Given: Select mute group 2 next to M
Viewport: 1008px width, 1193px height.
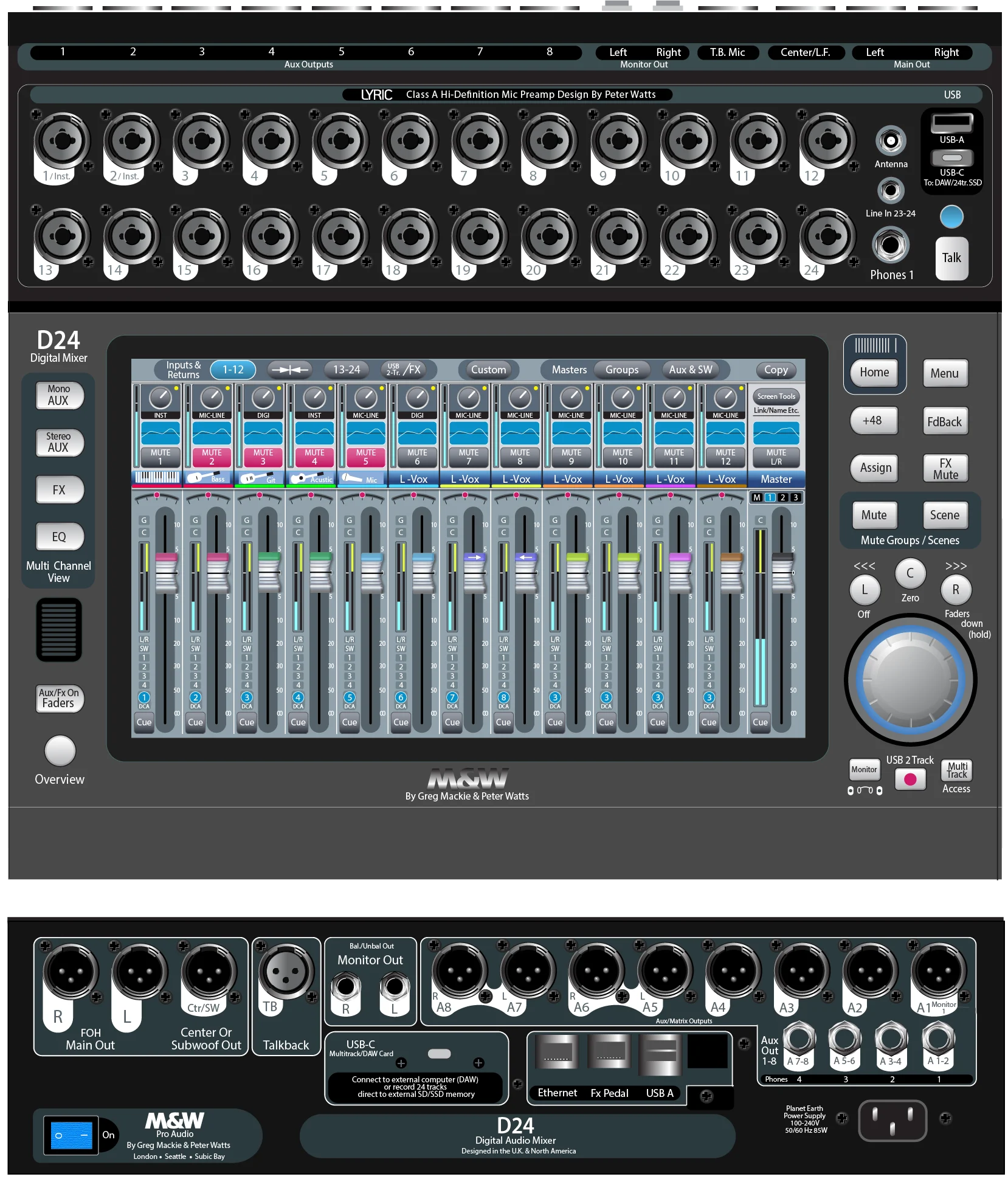Looking at the screenshot, I should [782, 497].
